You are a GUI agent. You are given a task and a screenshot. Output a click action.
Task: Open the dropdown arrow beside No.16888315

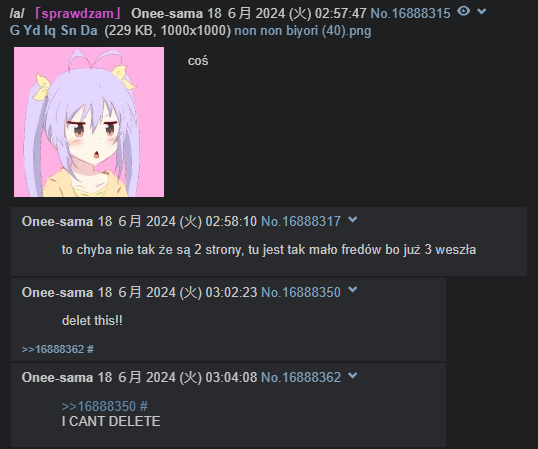pos(482,12)
